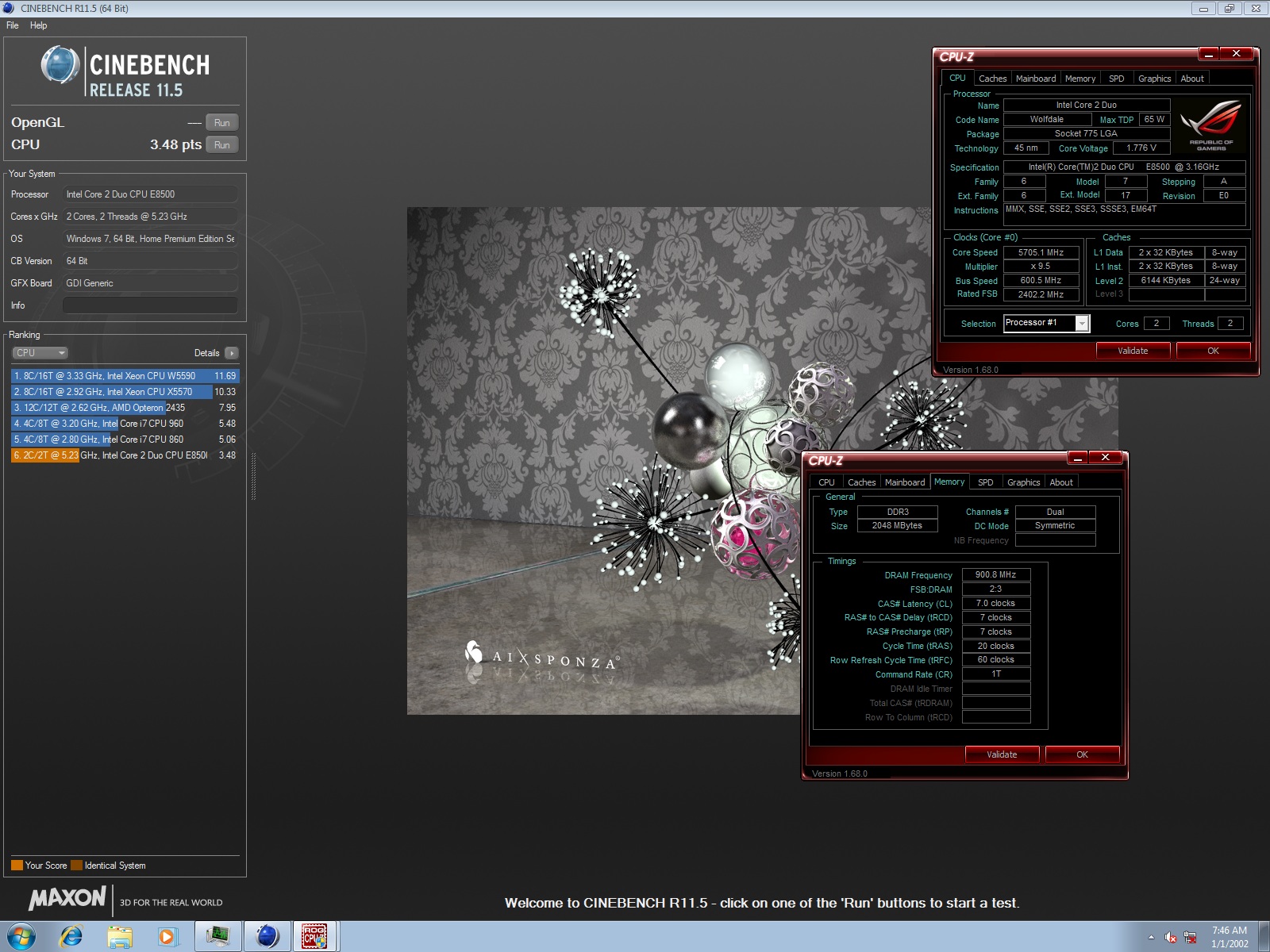Minimize the lower CPU-Z window
This screenshot has width=1270, height=952.
pos(1077,458)
